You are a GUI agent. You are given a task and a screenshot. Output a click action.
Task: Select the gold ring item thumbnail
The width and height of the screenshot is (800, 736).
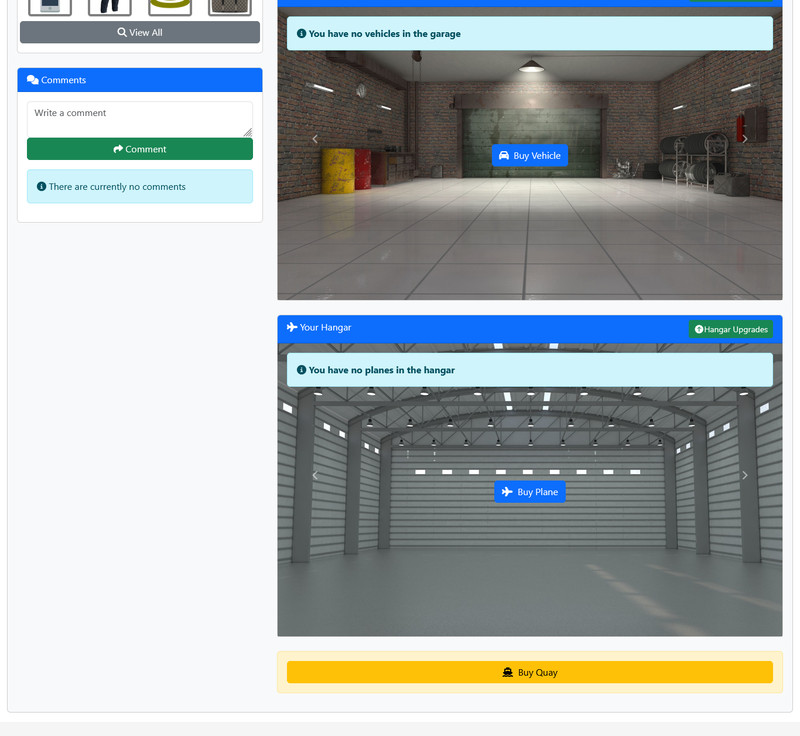pos(170,7)
